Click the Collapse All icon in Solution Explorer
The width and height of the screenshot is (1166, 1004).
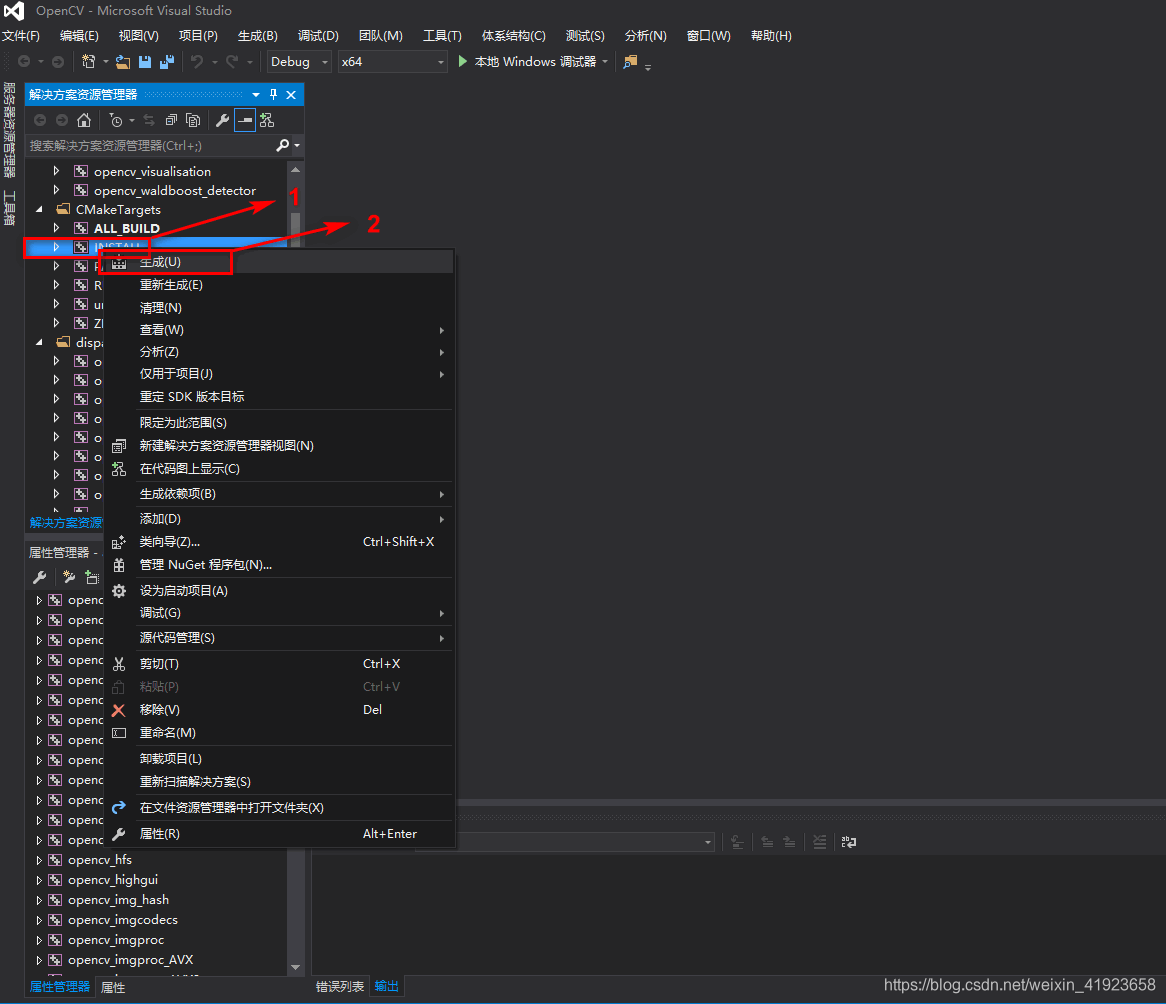(x=171, y=120)
